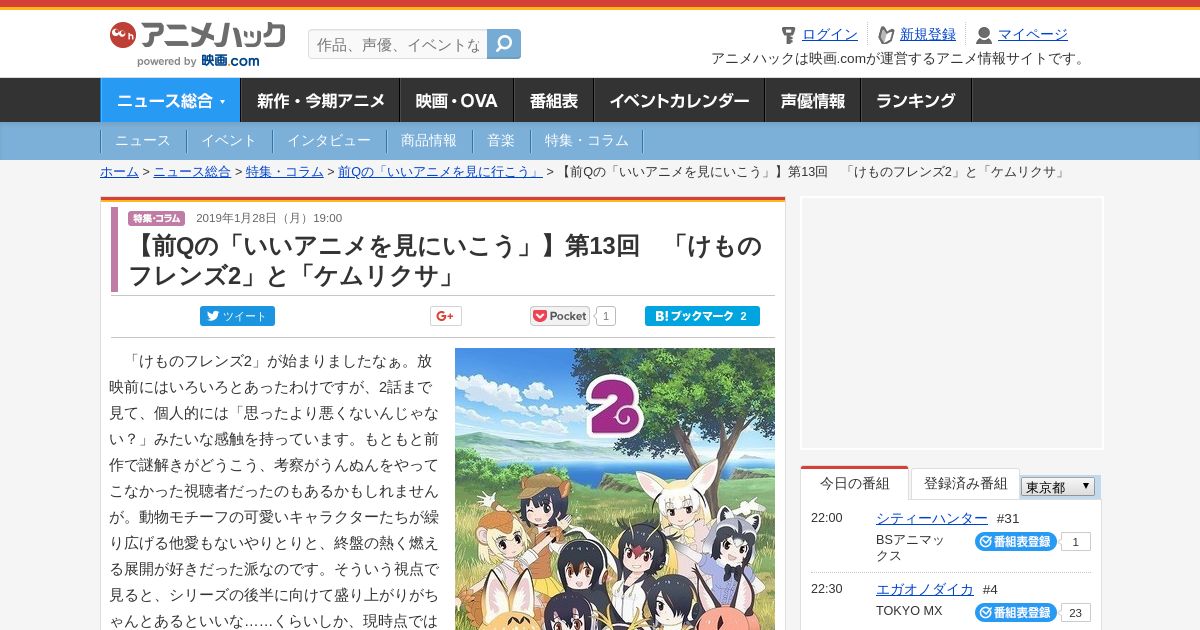Open the エガオノダイカ program link

(925, 589)
